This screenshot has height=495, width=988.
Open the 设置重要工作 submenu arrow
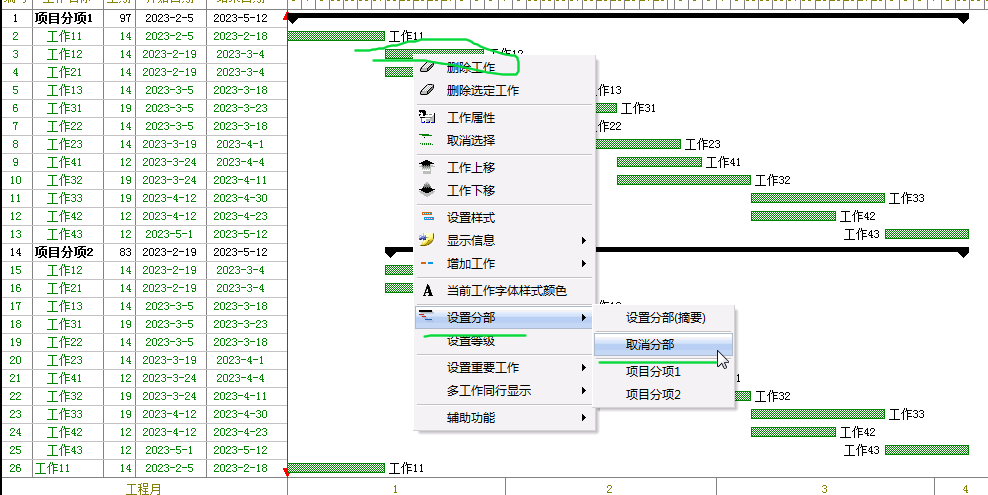coord(584,368)
